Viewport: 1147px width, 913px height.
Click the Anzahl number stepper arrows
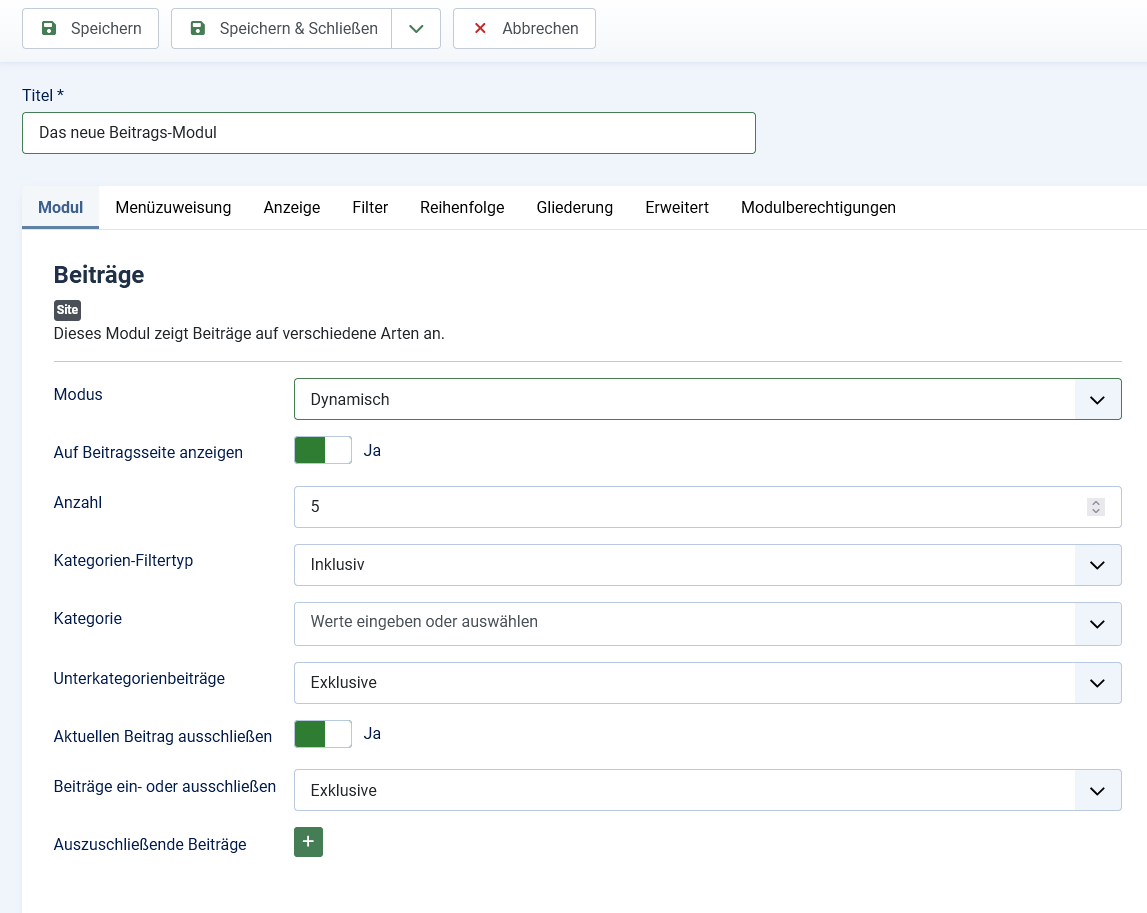1096,507
